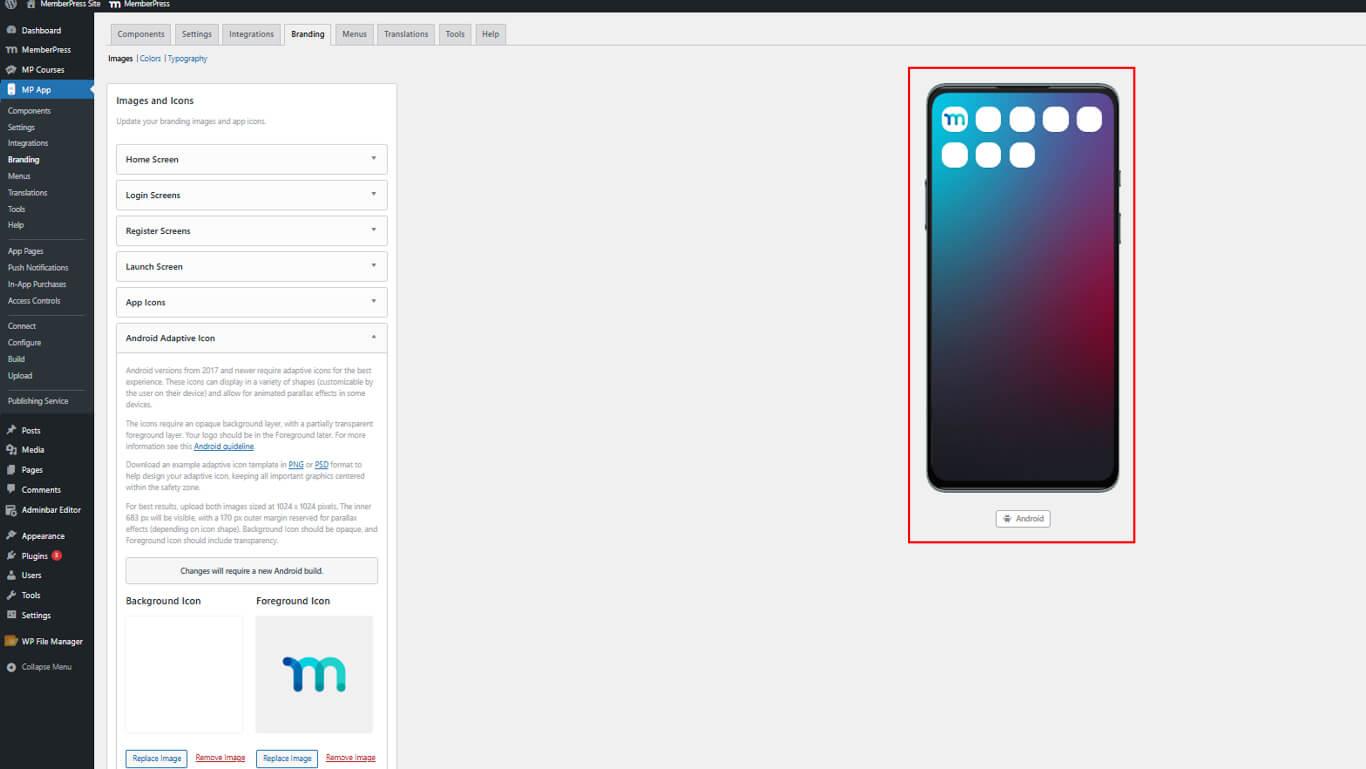Expand the Login Screens section

pos(251,195)
